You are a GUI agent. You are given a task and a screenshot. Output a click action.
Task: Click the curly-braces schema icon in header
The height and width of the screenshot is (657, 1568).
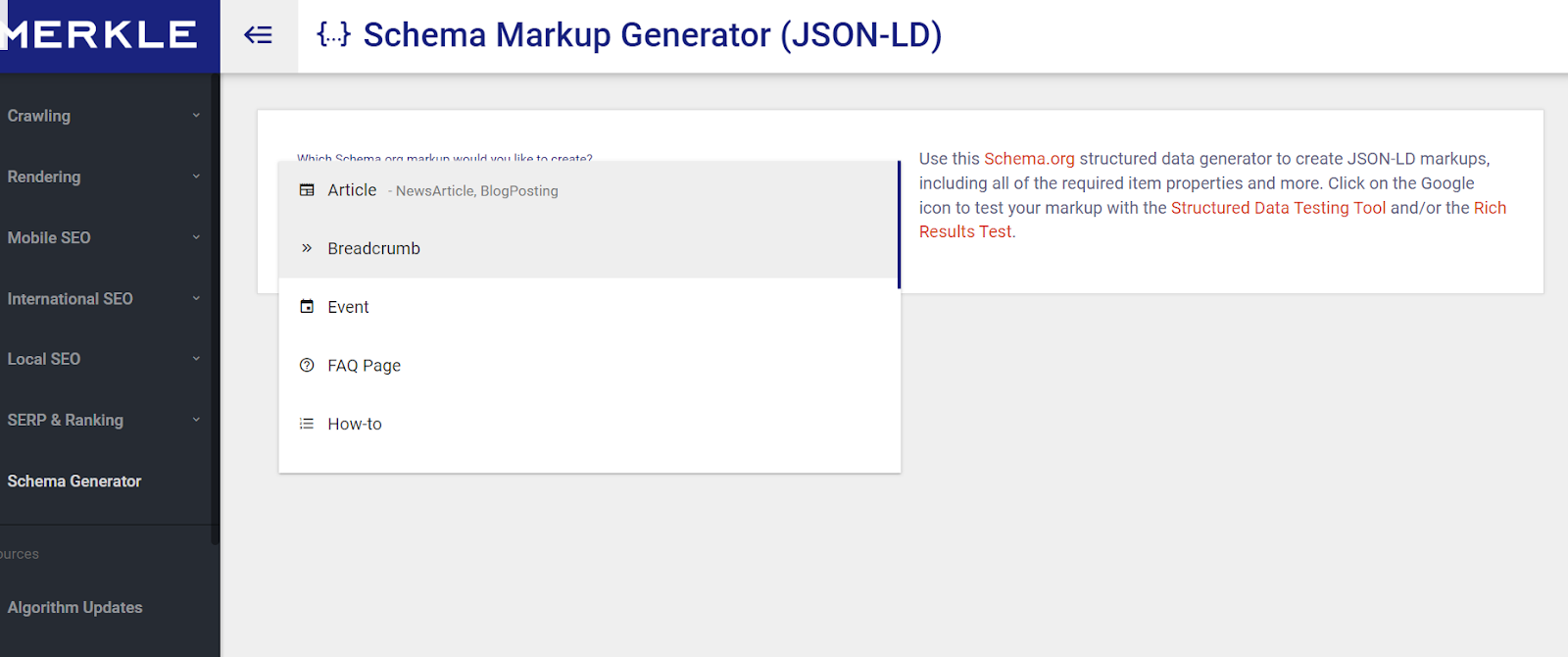pyautogui.click(x=333, y=35)
